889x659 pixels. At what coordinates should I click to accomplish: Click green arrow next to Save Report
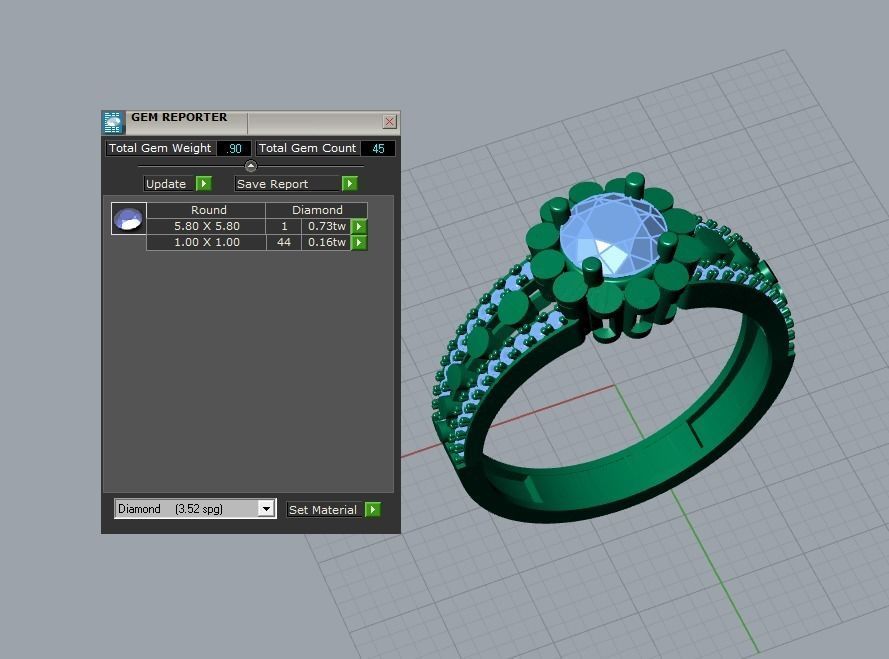click(350, 184)
